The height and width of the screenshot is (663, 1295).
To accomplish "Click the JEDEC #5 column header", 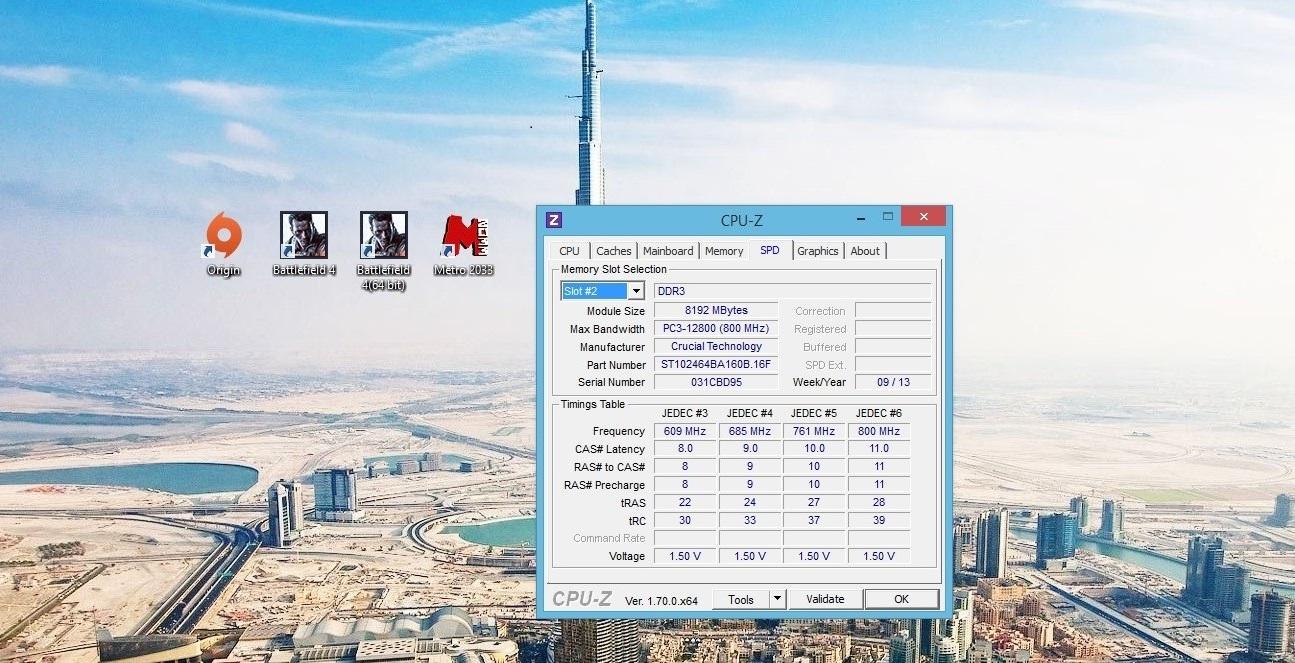I will (x=814, y=414).
